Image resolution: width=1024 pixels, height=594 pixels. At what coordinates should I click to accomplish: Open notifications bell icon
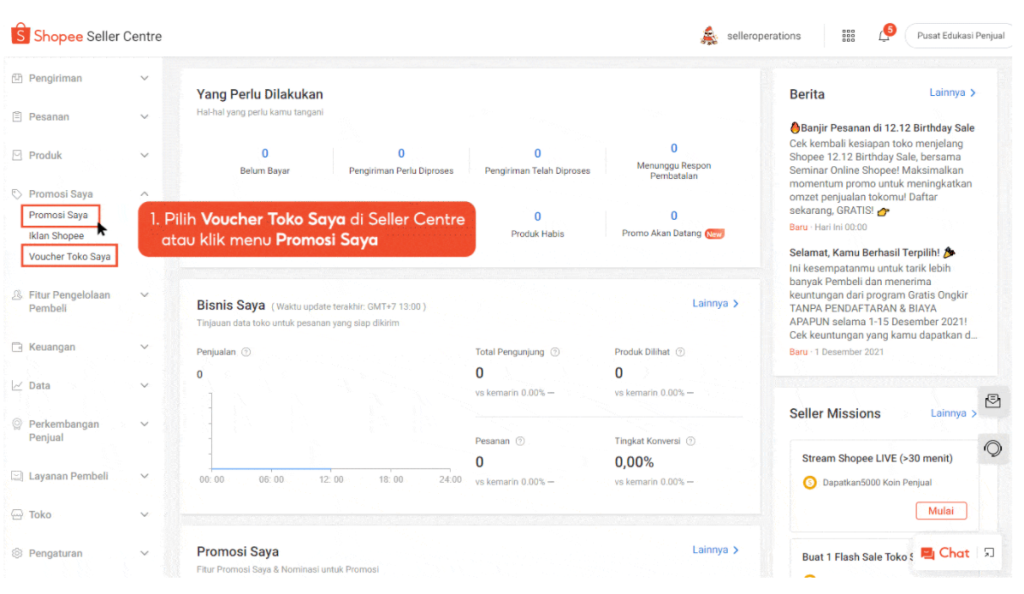pyautogui.click(x=884, y=36)
